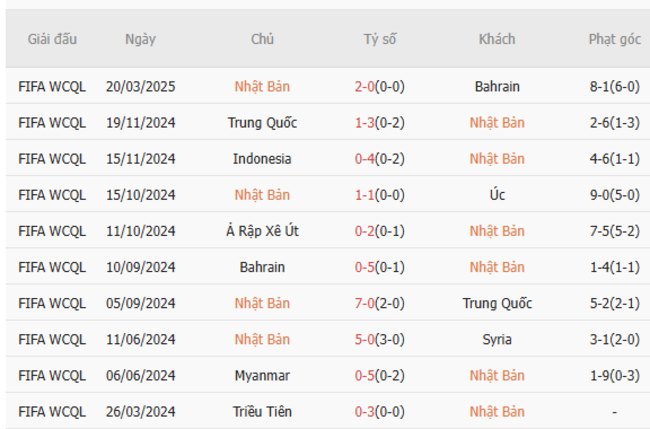The image size is (650, 429).
Task: Click the Myanmar team name
Action: click(262, 375)
